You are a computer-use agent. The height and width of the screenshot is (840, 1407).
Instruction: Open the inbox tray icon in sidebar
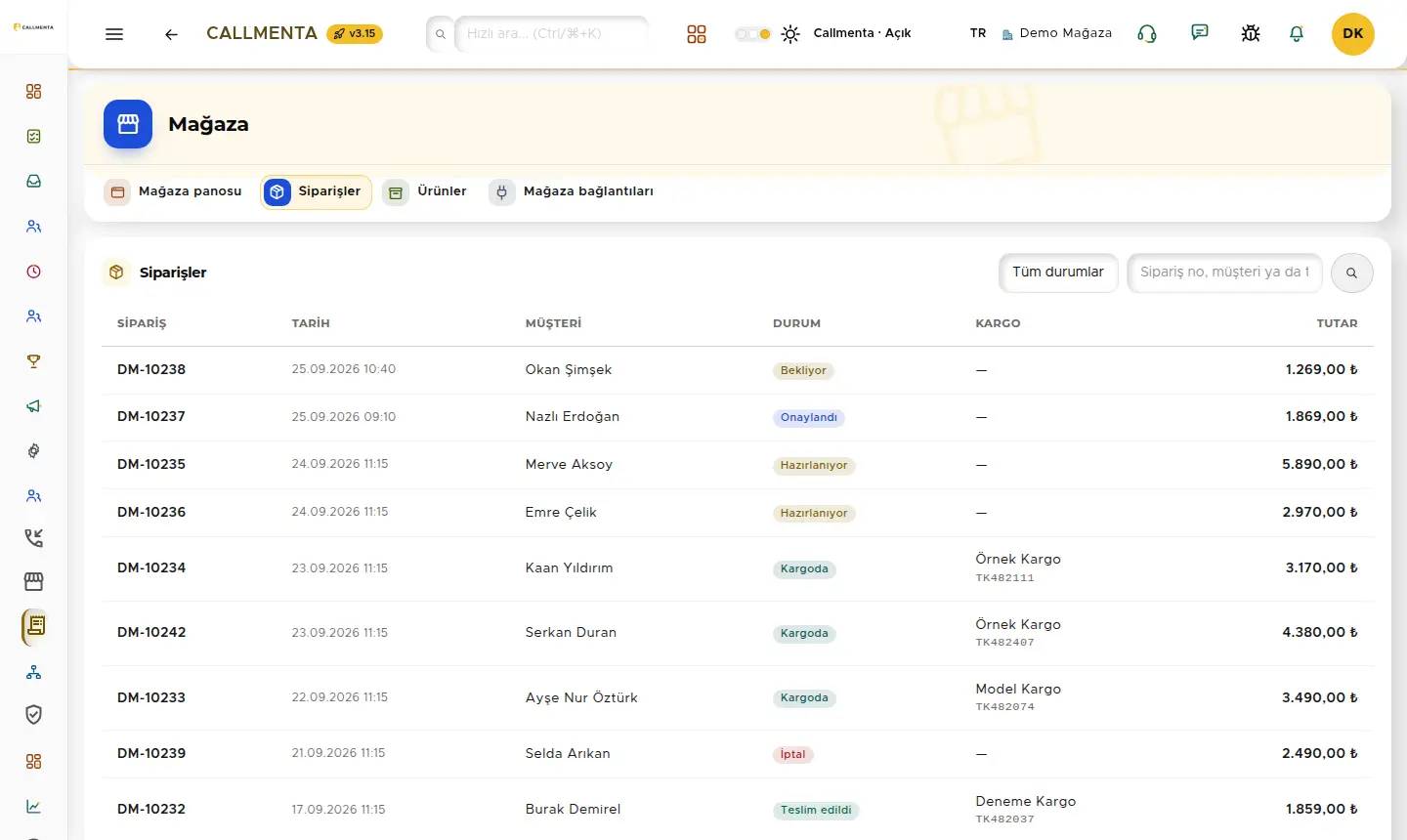pos(34,182)
